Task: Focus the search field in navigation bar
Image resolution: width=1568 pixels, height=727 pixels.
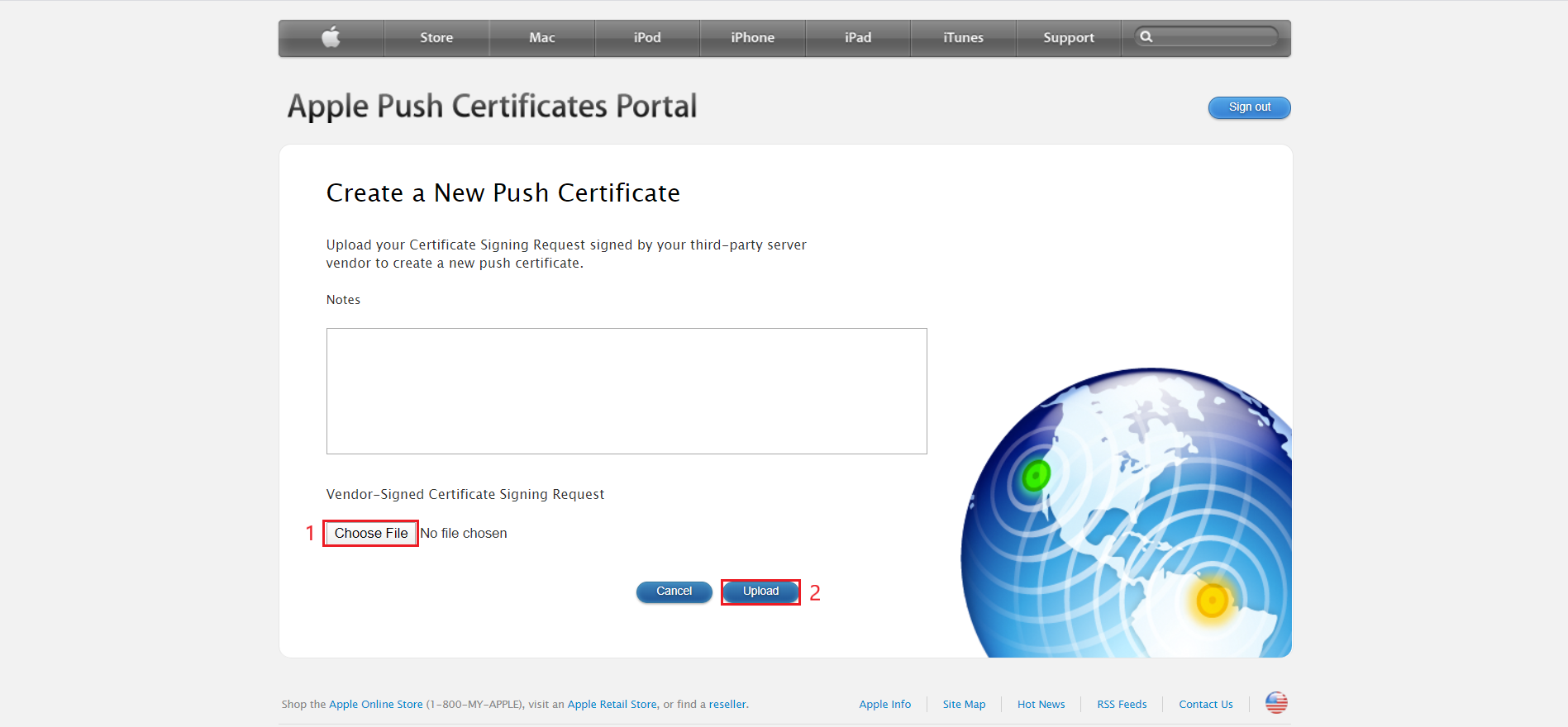Action: (1213, 37)
